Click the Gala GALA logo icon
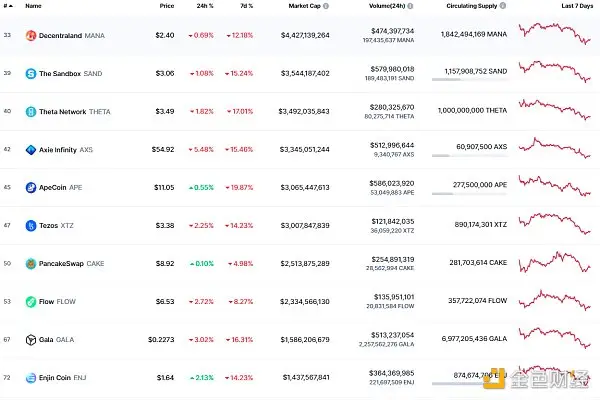The height and width of the screenshot is (400, 600). 31,340
